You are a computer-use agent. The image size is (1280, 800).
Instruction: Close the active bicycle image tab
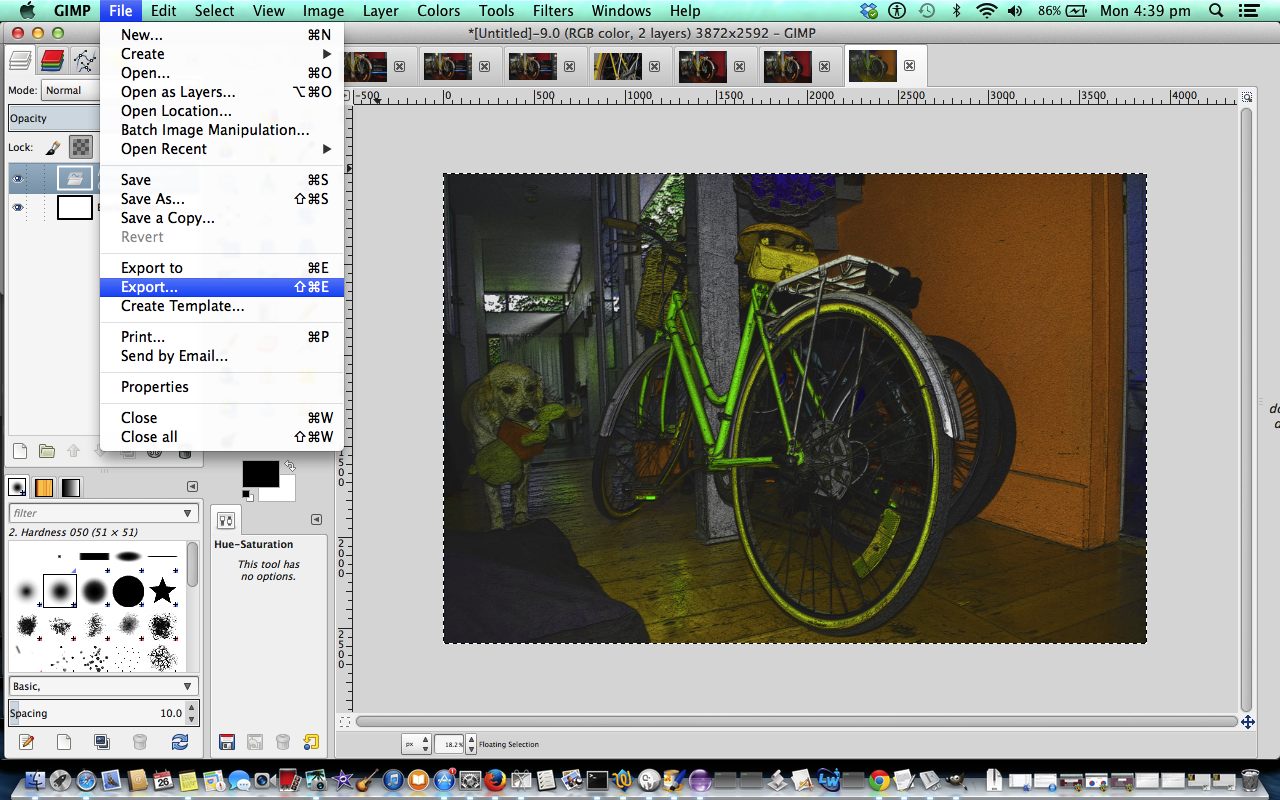coord(909,66)
